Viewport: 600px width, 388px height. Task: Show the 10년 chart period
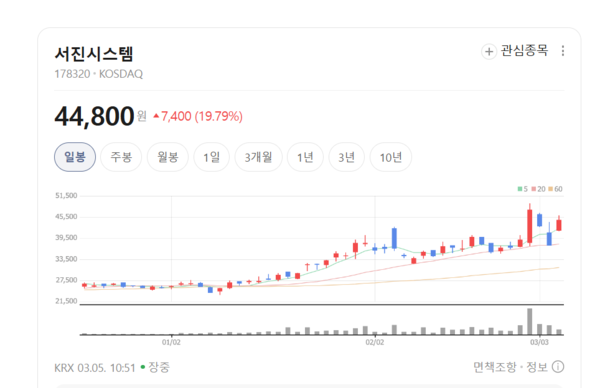tap(391, 157)
